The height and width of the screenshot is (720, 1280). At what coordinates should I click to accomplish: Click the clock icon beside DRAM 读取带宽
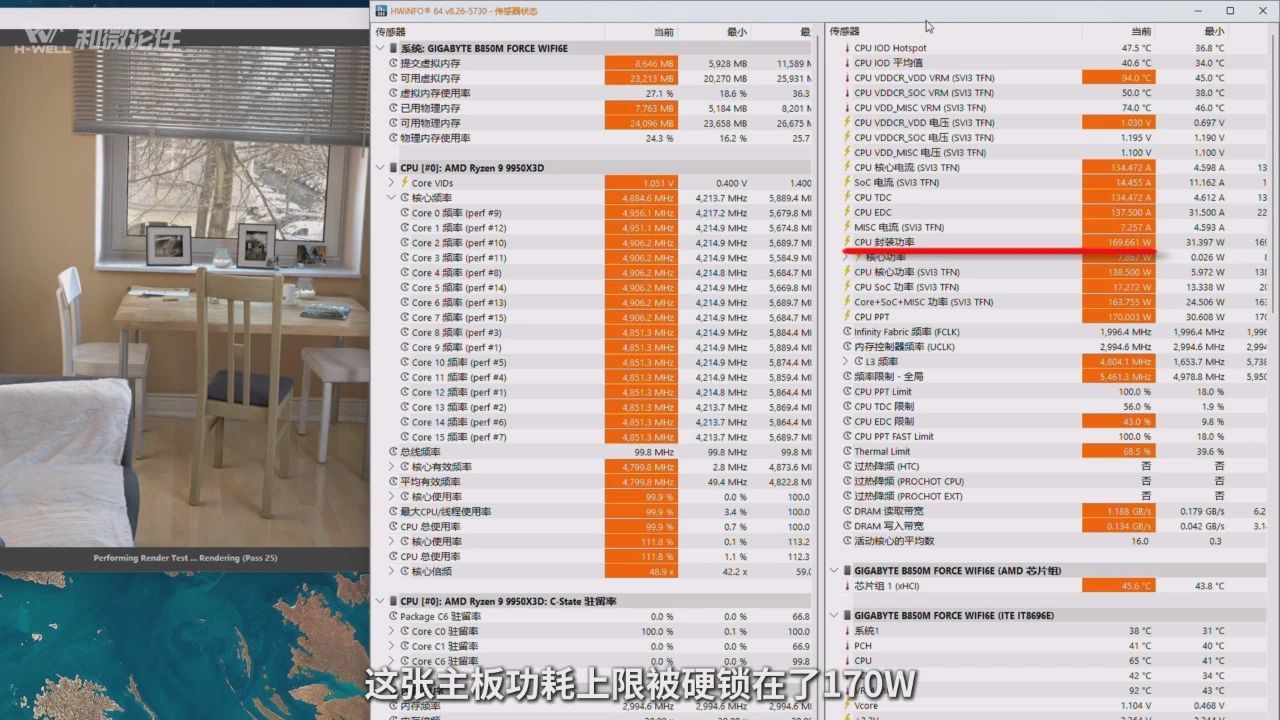coord(847,512)
